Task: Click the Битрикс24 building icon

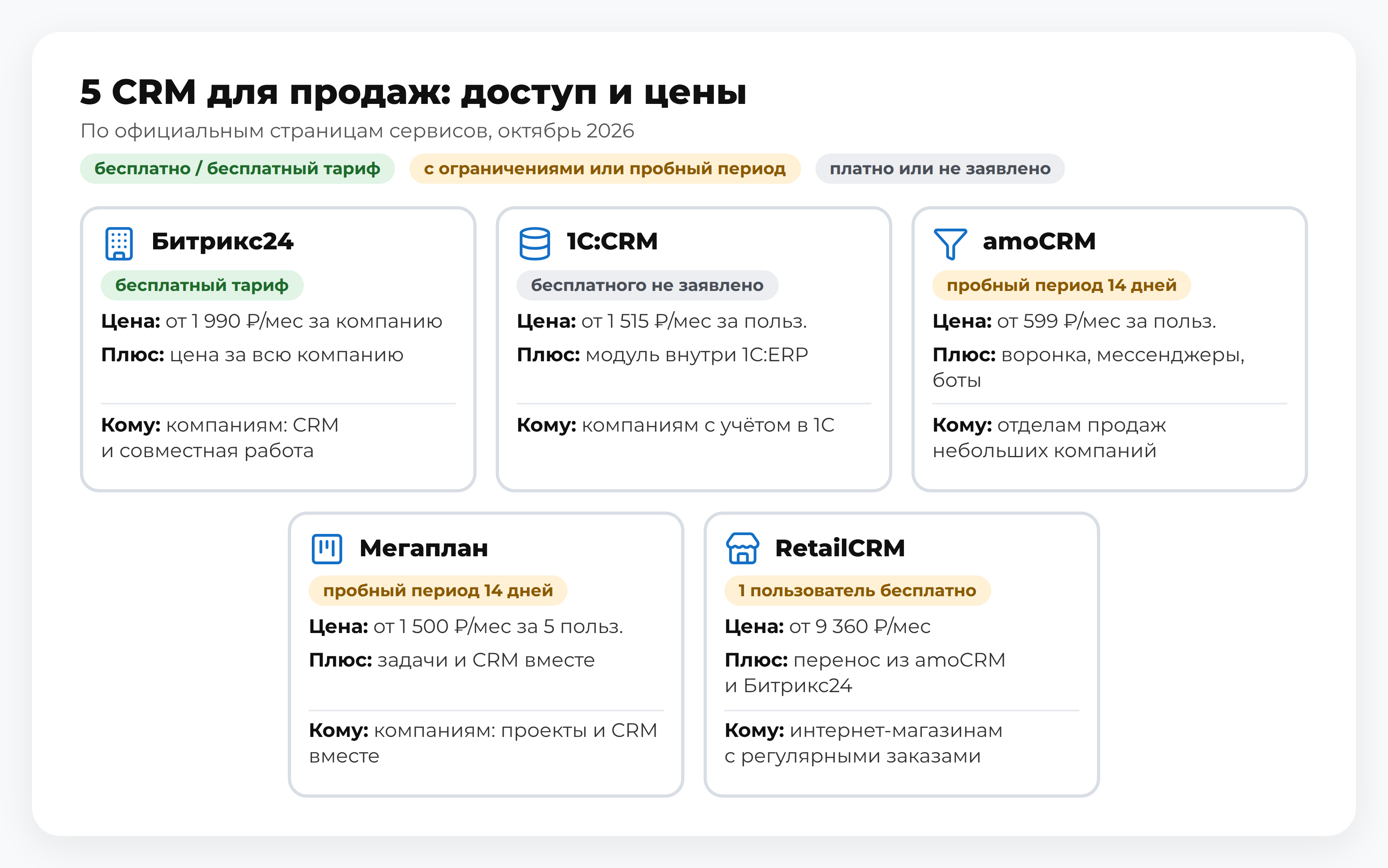Action: [x=119, y=243]
